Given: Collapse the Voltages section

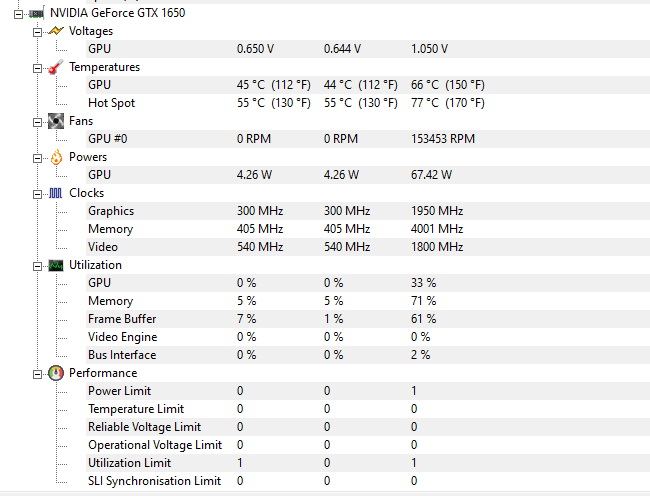Looking at the screenshot, I should (37, 32).
